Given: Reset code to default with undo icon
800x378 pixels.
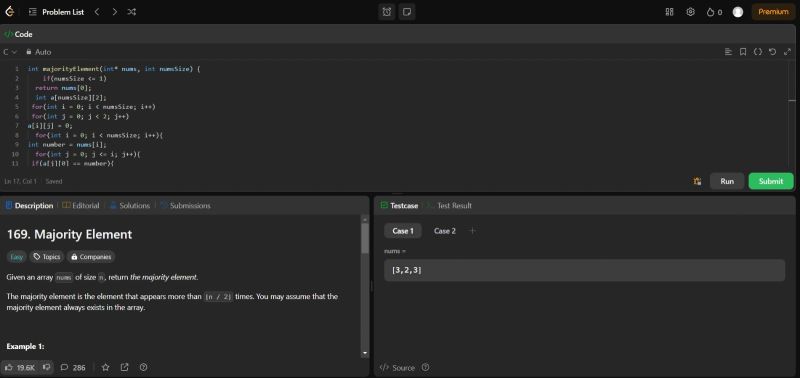Looking at the screenshot, I should 772,52.
